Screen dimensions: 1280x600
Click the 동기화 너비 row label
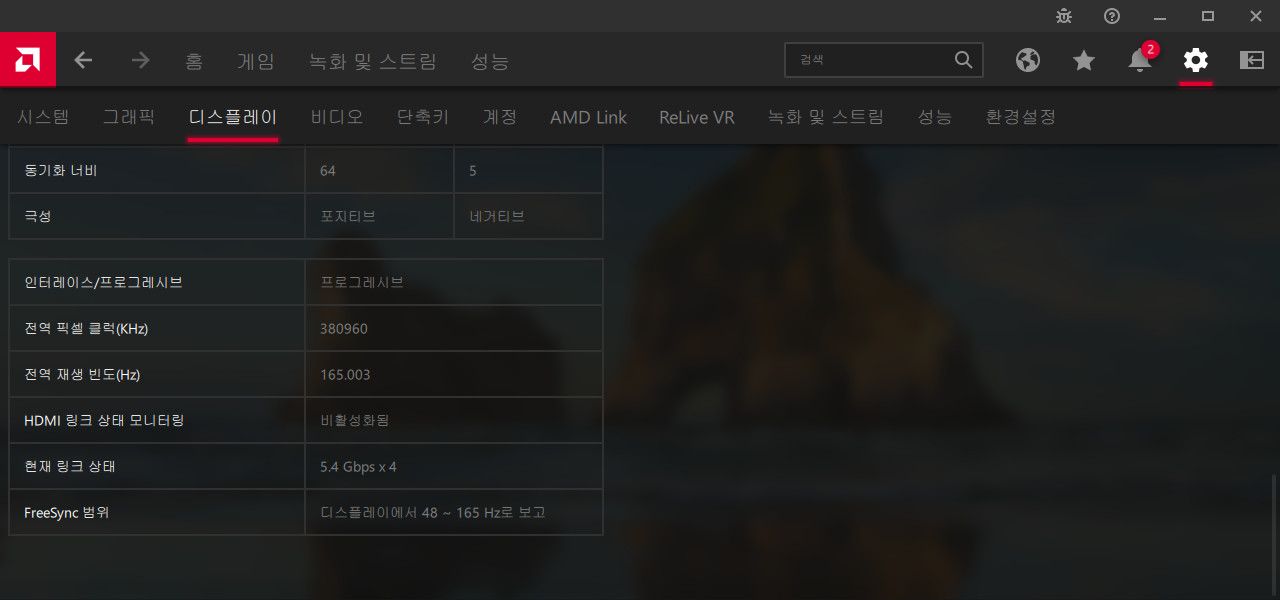pos(60,171)
